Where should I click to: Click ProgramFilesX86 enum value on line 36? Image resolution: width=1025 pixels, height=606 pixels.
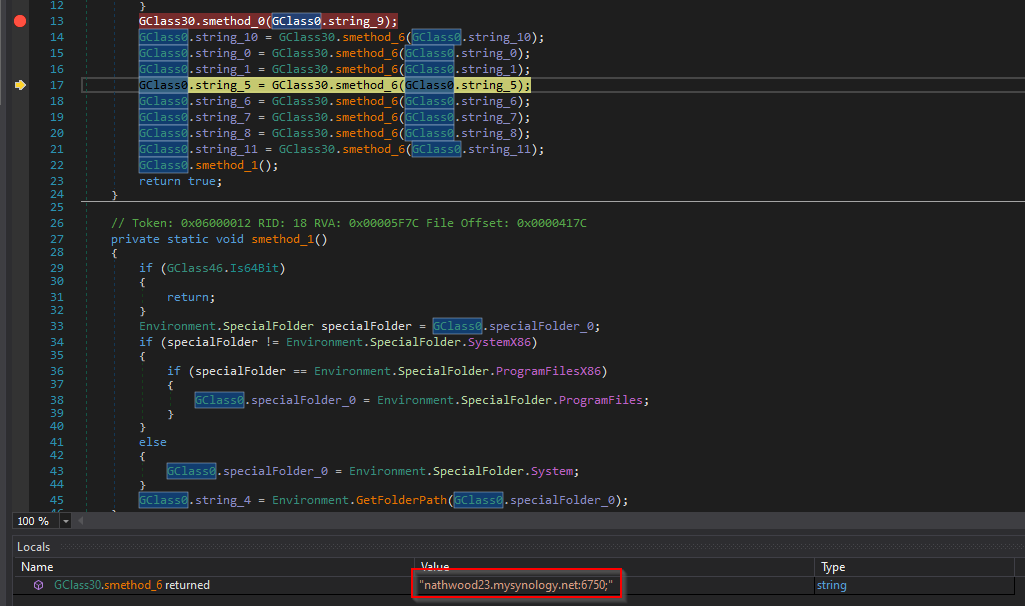(x=548, y=371)
